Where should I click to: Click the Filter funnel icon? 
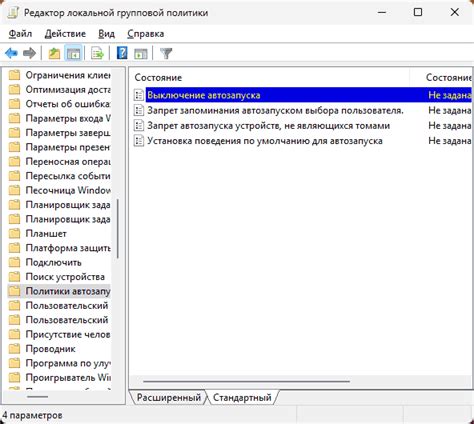pos(166,53)
